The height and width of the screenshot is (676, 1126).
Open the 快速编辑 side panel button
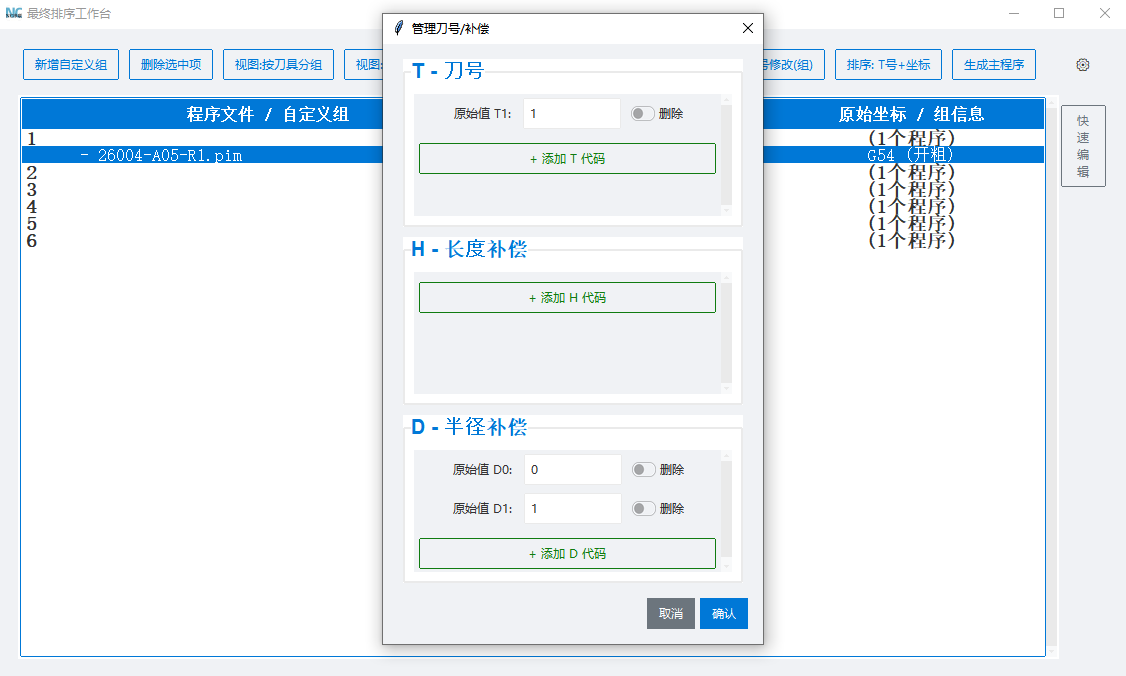click(x=1083, y=145)
